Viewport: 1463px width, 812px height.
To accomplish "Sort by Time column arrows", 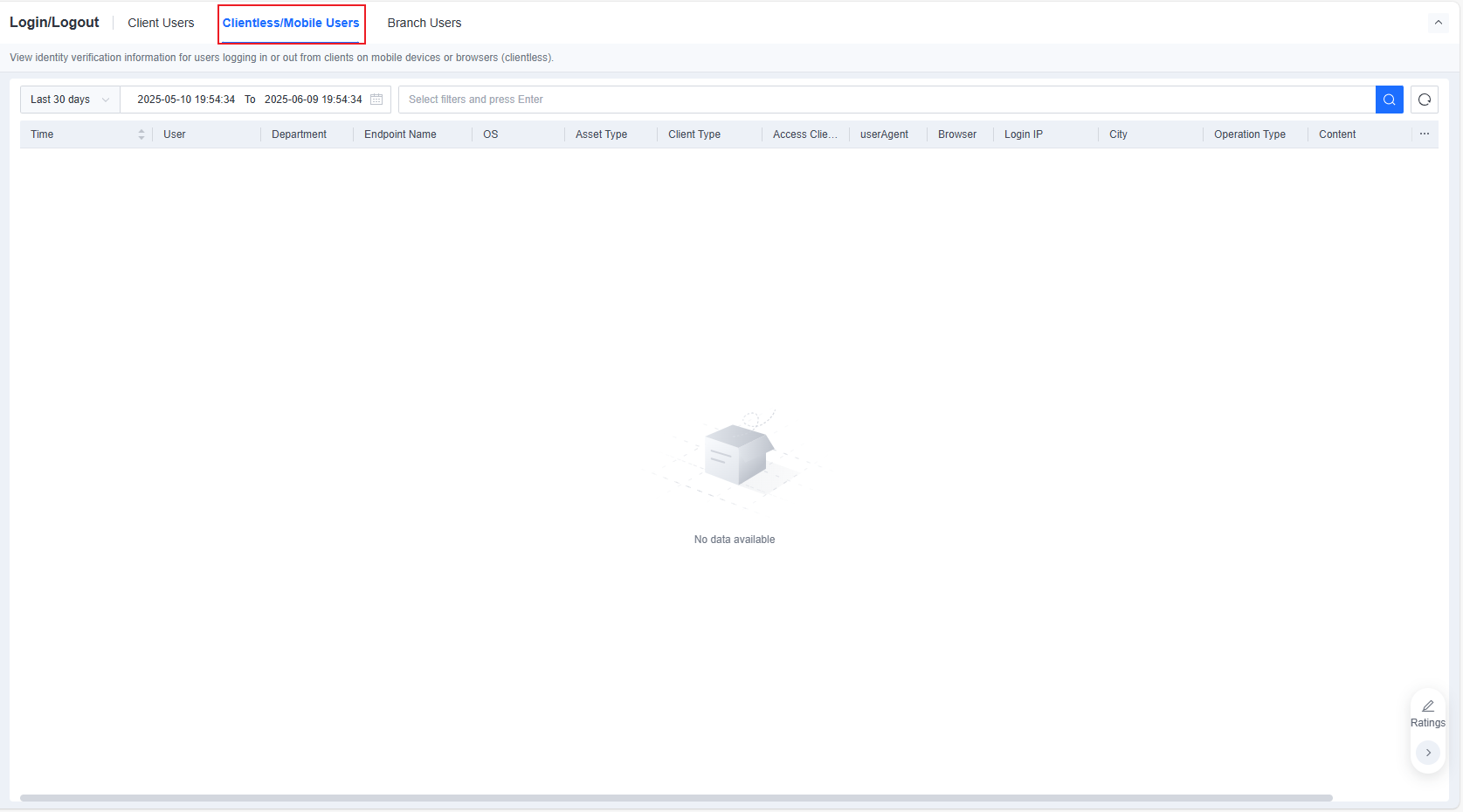I will [141, 134].
